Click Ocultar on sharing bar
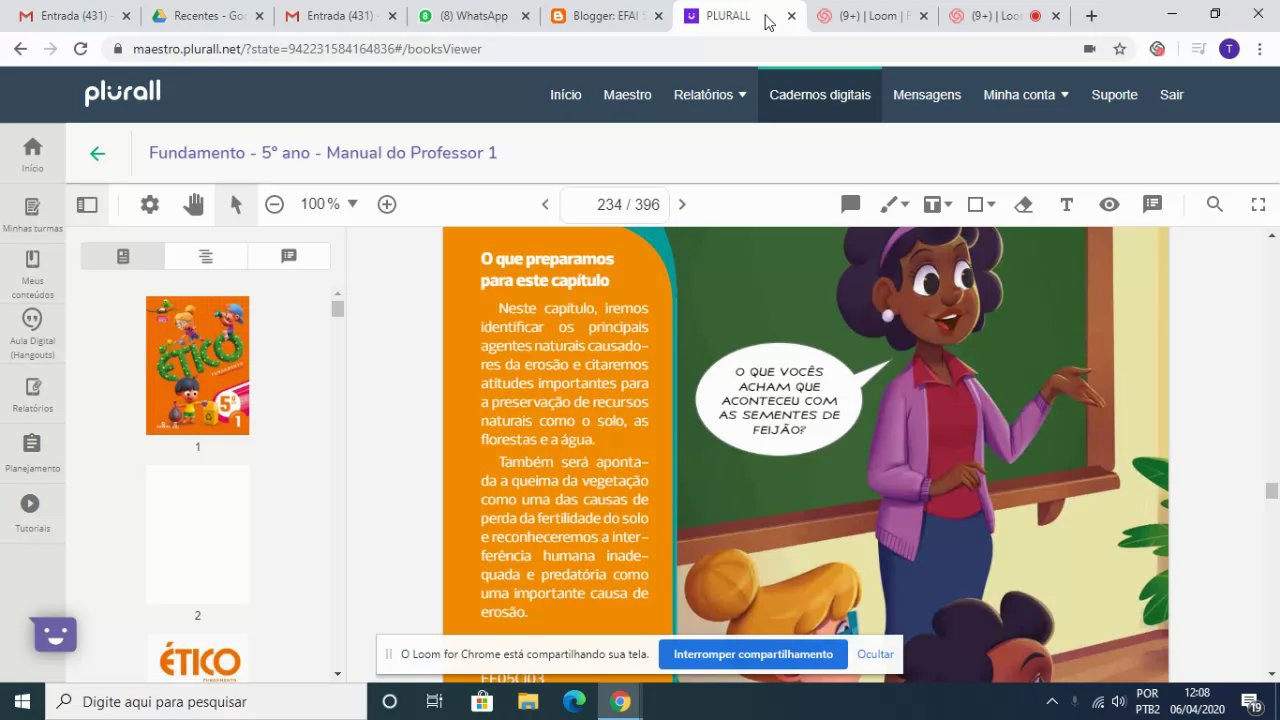 point(875,654)
